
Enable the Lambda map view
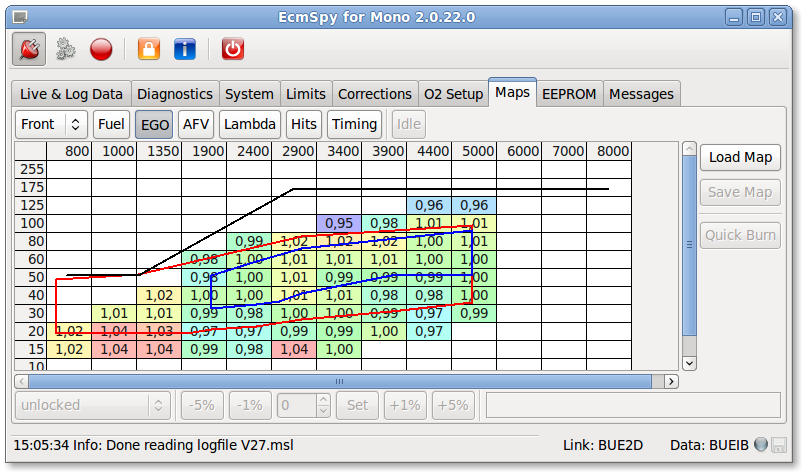(x=250, y=124)
